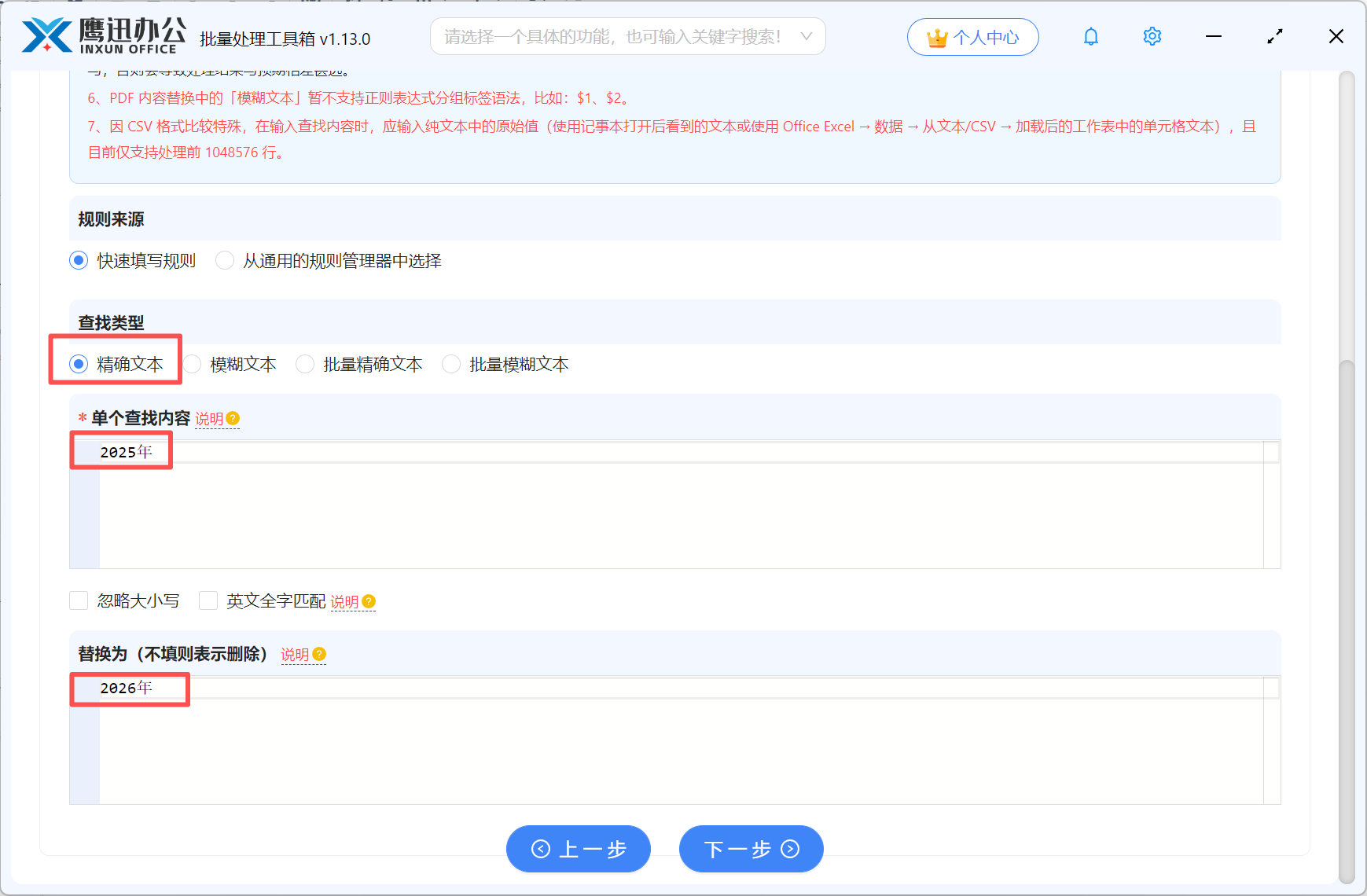The width and height of the screenshot is (1367, 896).
Task: Click the crown icon on 个人中心
Action: coord(936,36)
